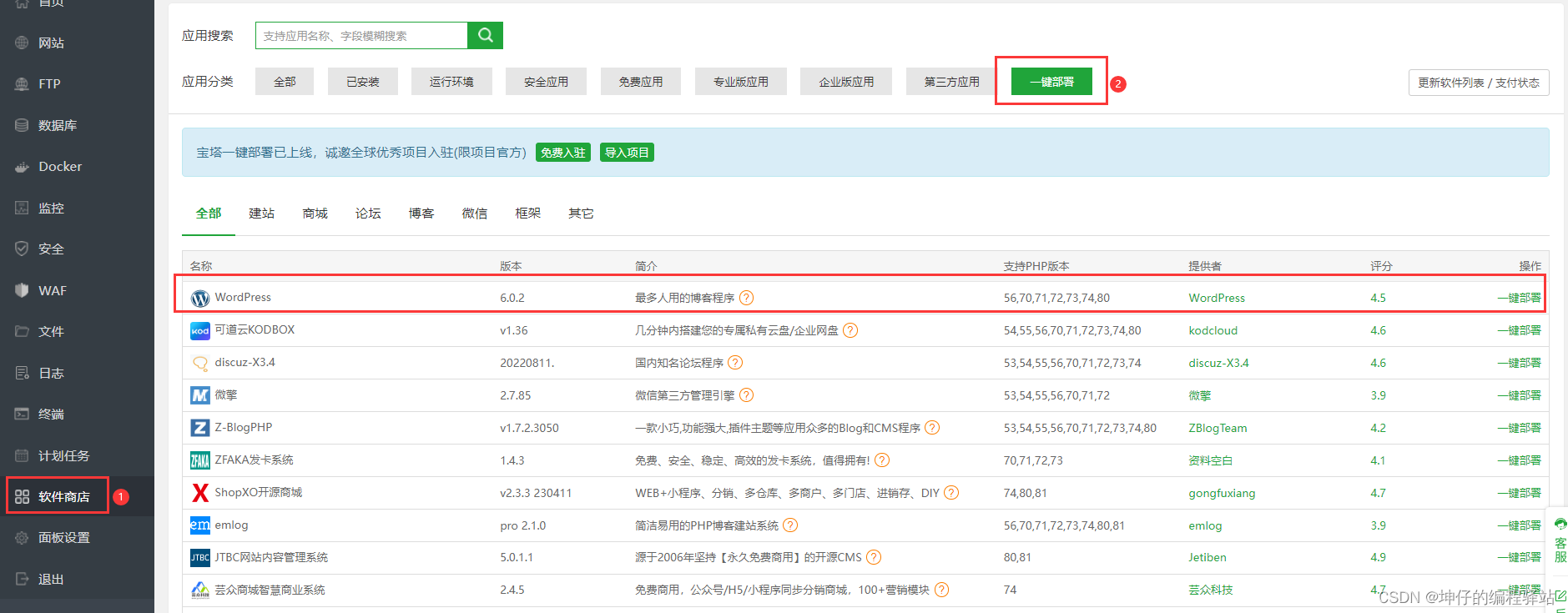Switch to the 博客 tab
This screenshot has width=1568, height=613.
[421, 214]
